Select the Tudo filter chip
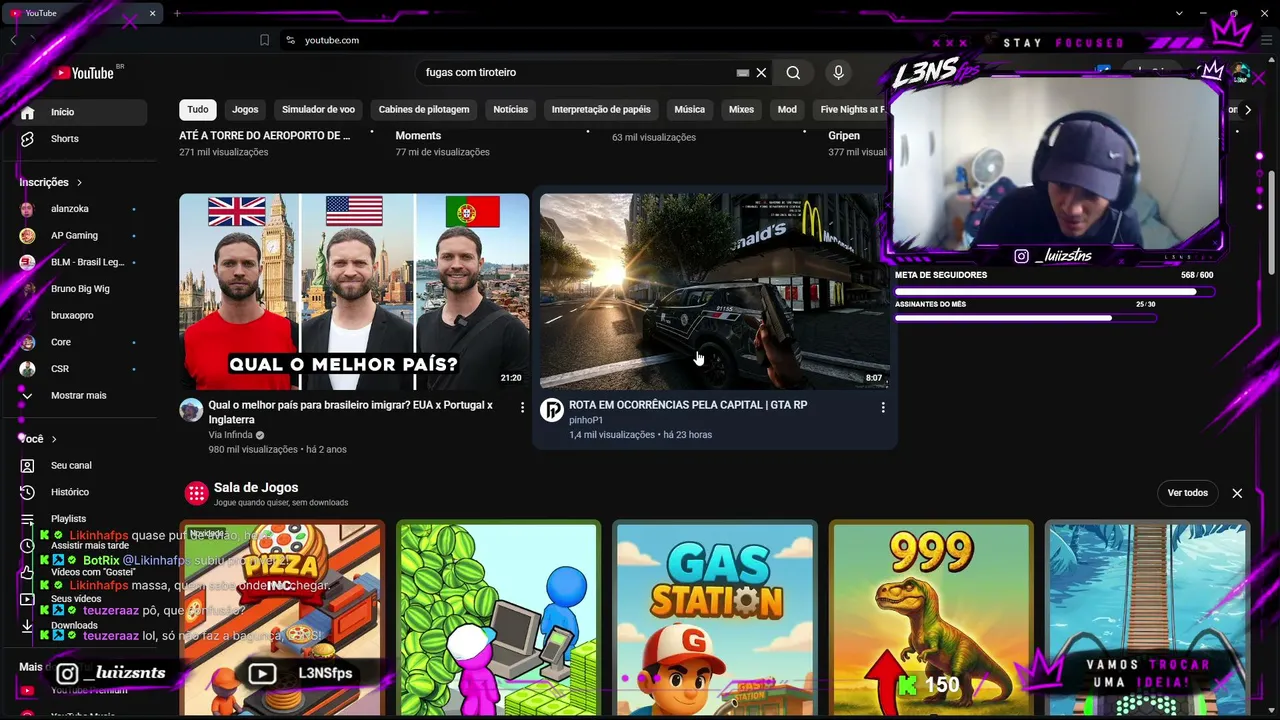Image resolution: width=1280 pixels, height=720 pixels. click(x=198, y=110)
